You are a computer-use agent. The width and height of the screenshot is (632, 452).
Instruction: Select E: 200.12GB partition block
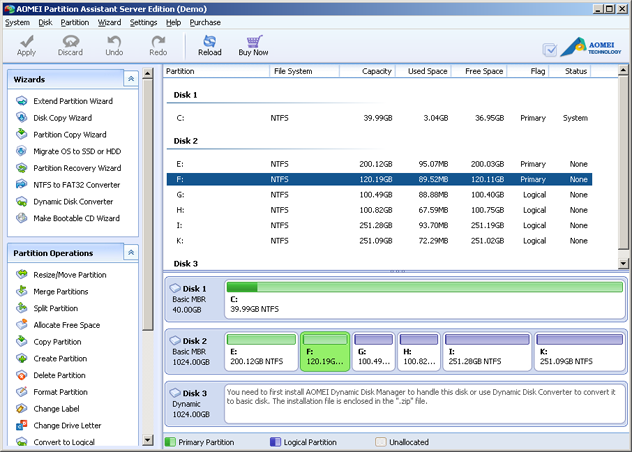(261, 351)
